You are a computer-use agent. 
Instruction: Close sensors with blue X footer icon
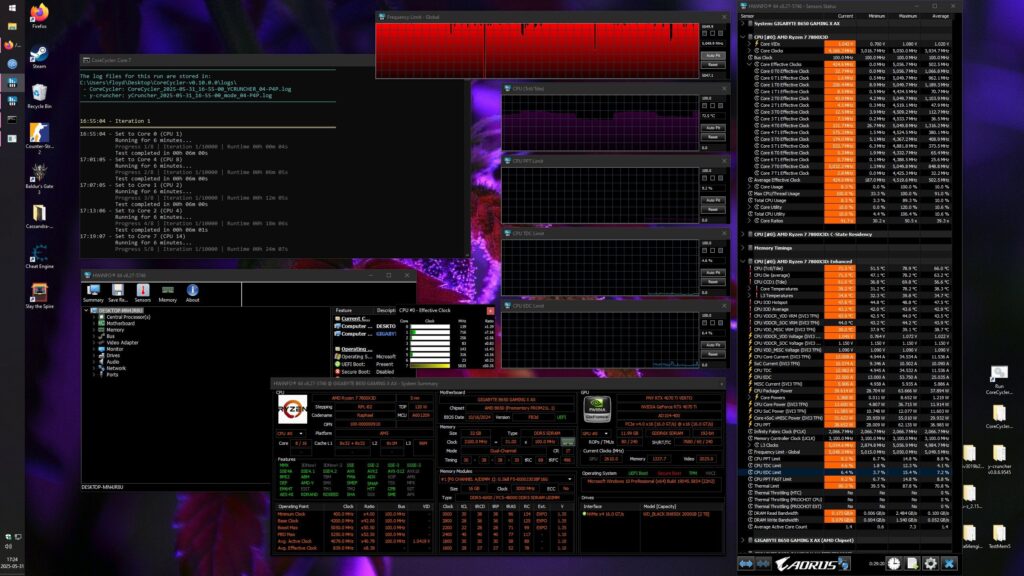click(x=949, y=564)
